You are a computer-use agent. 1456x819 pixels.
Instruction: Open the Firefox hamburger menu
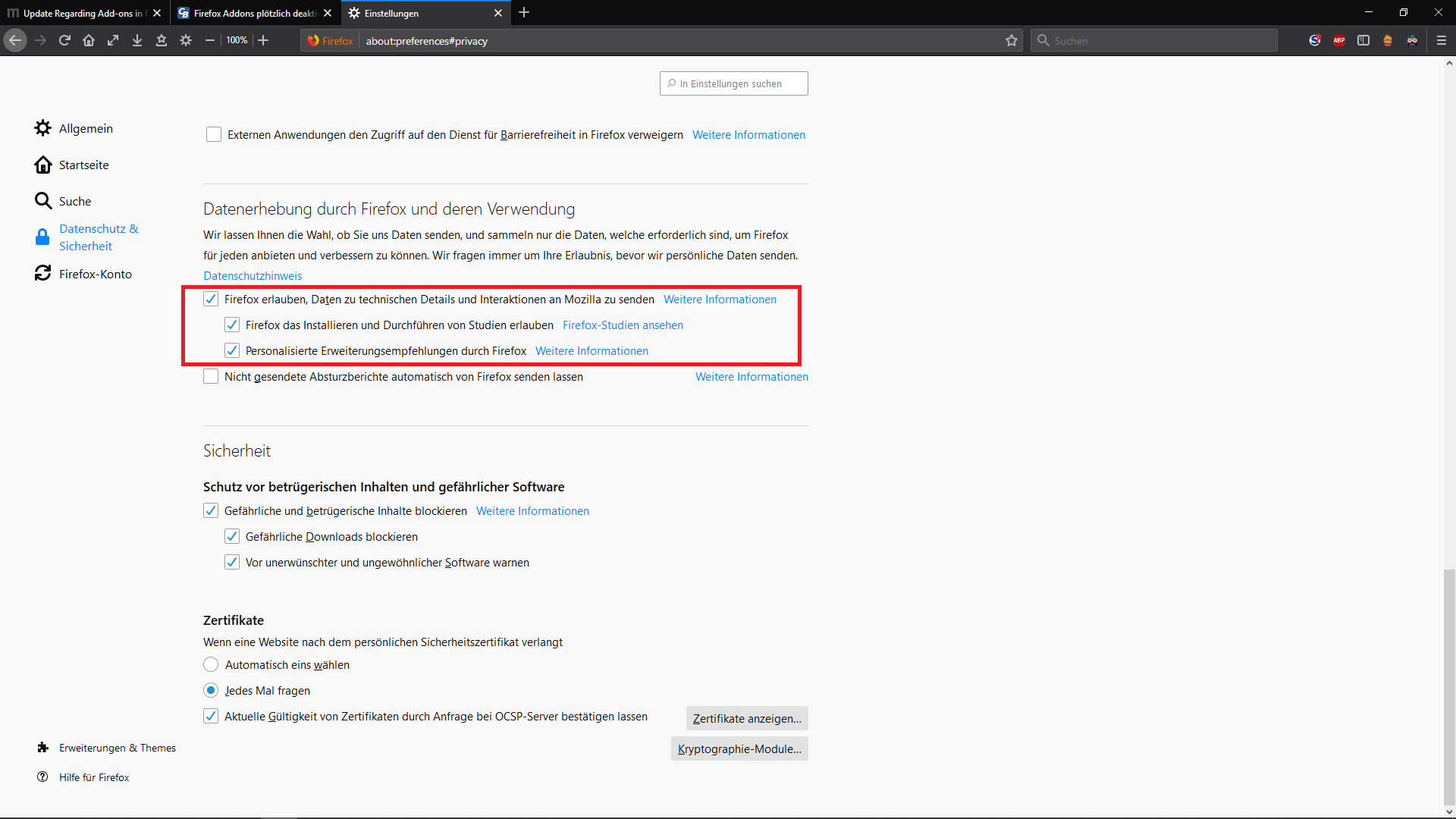1442,40
